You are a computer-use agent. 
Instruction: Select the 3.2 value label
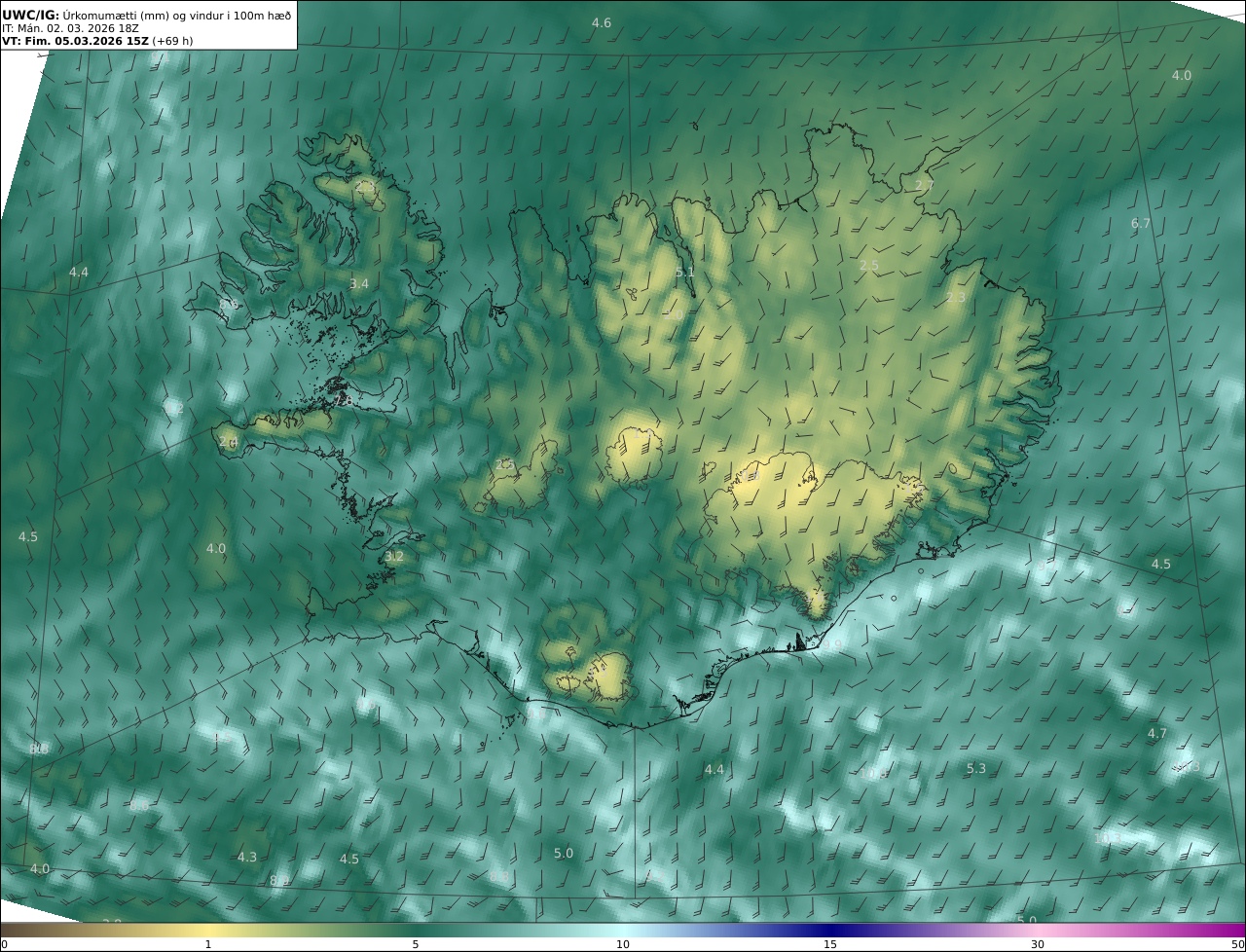(x=393, y=556)
